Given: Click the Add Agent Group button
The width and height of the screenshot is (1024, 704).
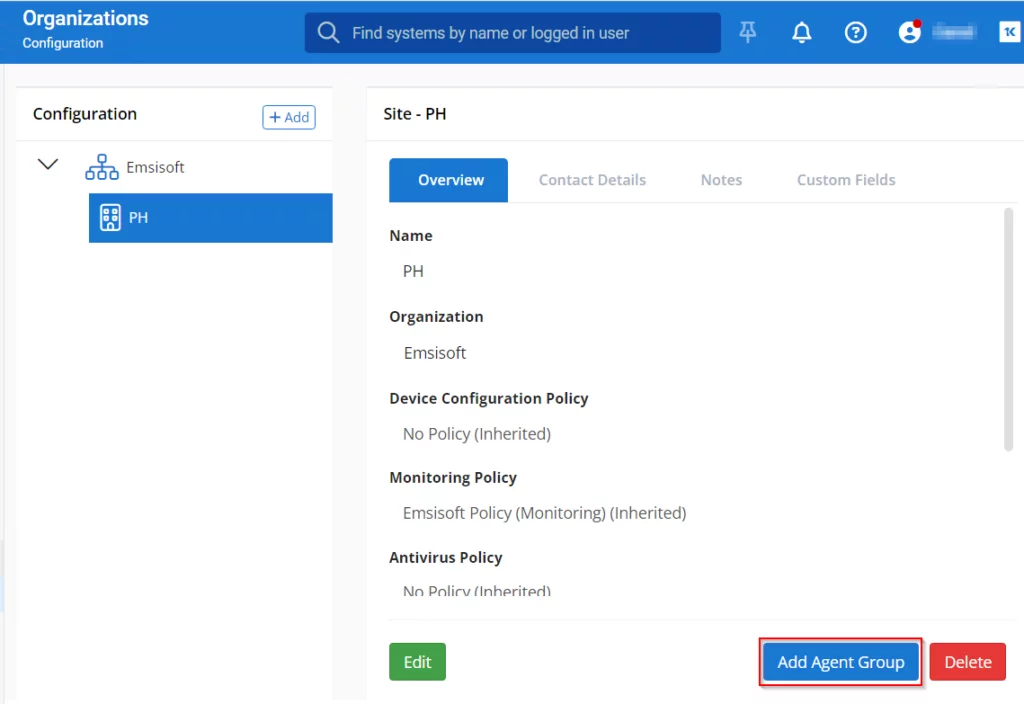Looking at the screenshot, I should coord(840,662).
